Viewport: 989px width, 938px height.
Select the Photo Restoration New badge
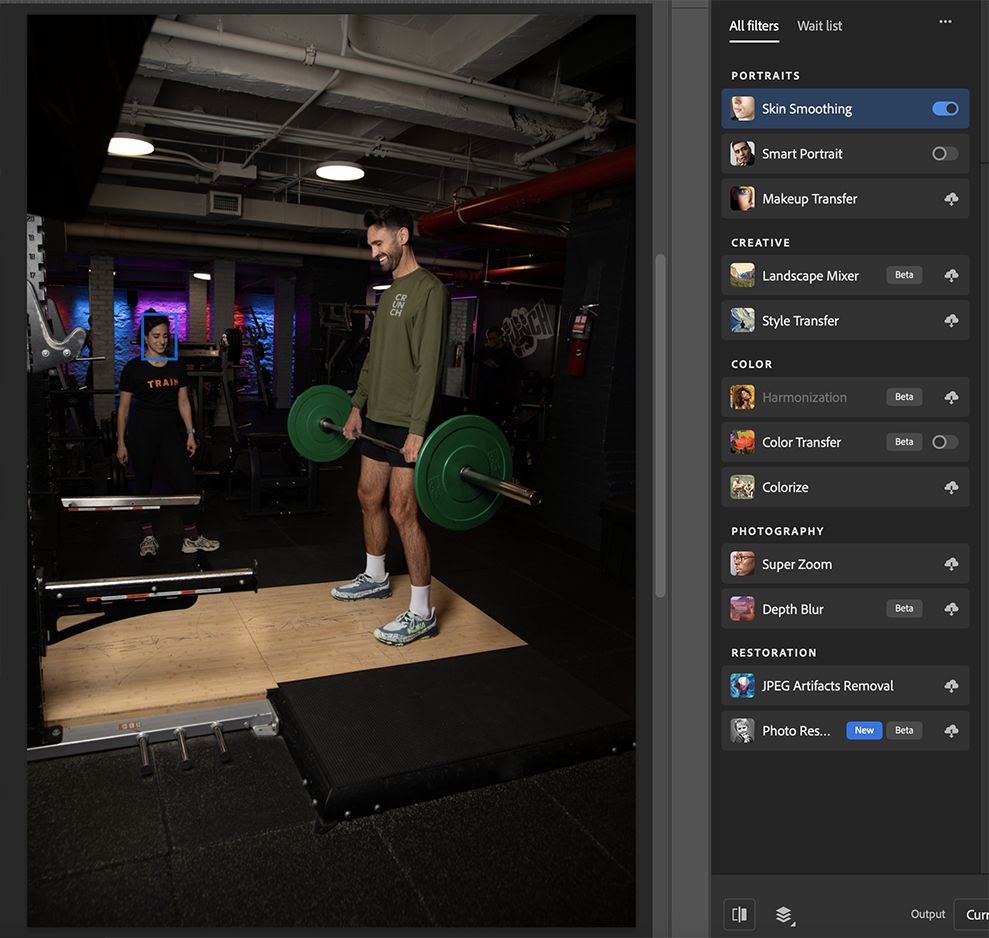pyautogui.click(x=864, y=730)
